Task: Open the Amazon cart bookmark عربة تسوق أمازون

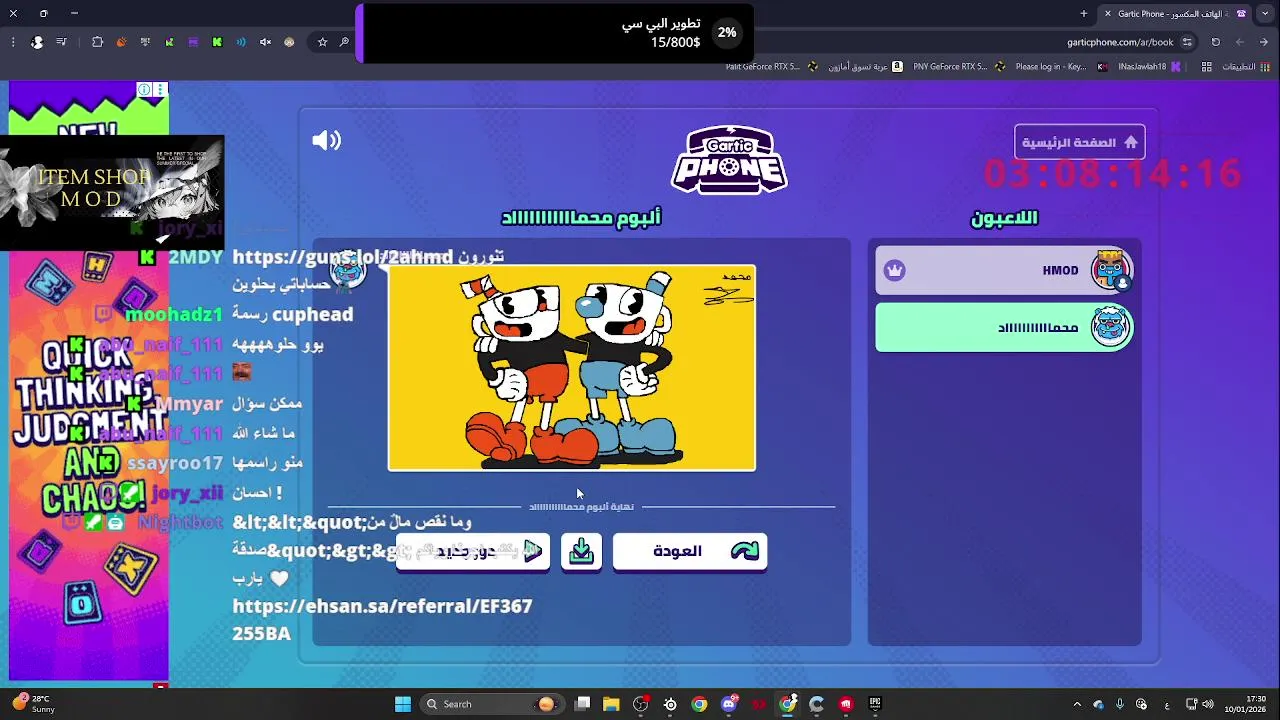Action: tap(866, 67)
